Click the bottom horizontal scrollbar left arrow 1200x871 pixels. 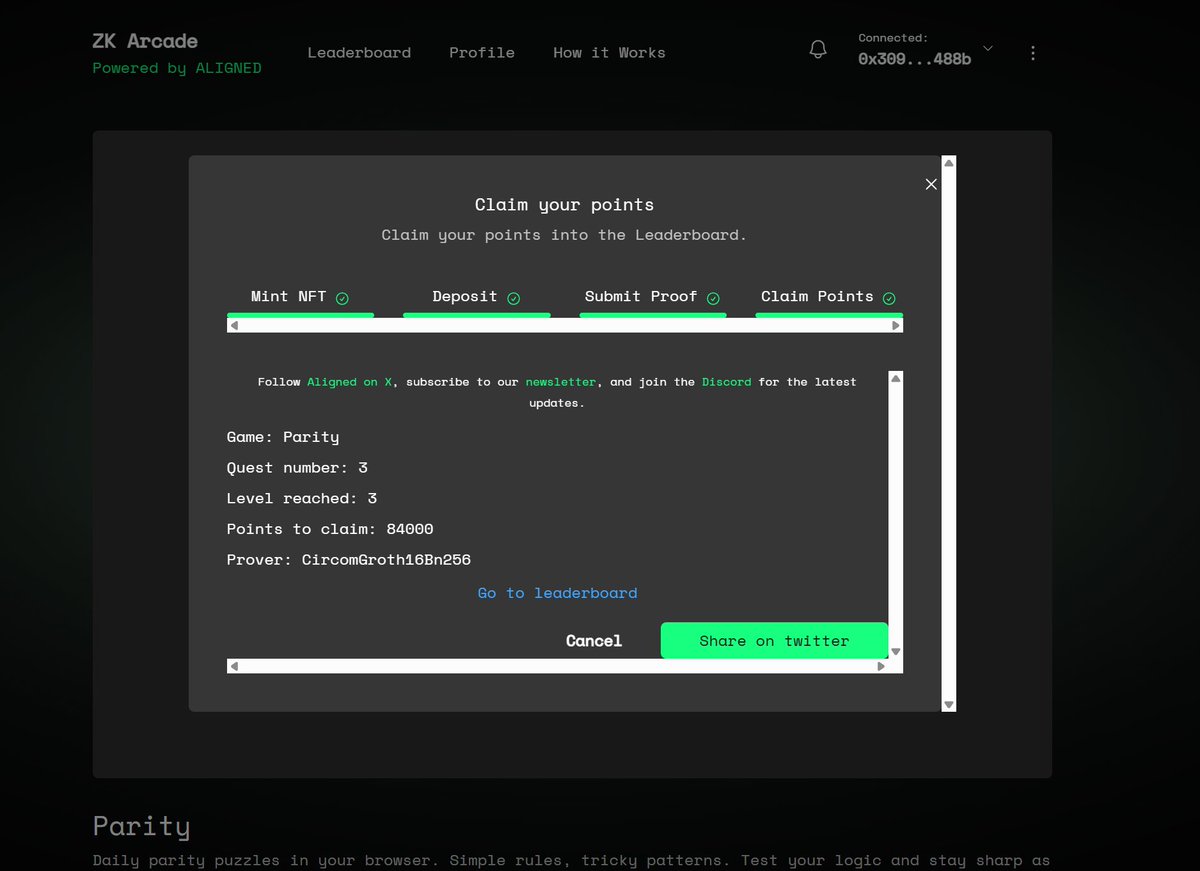click(234, 666)
